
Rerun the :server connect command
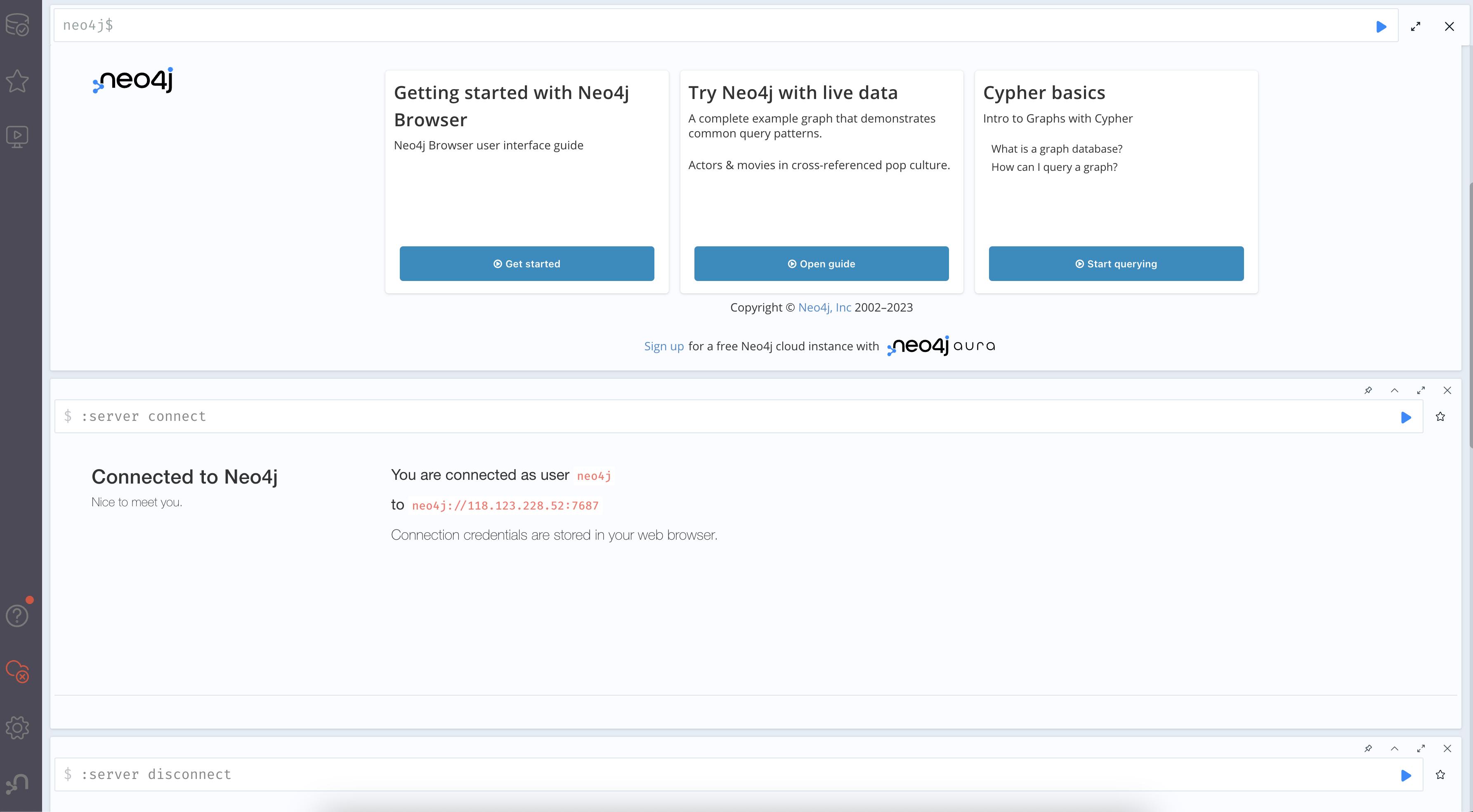(x=1406, y=418)
